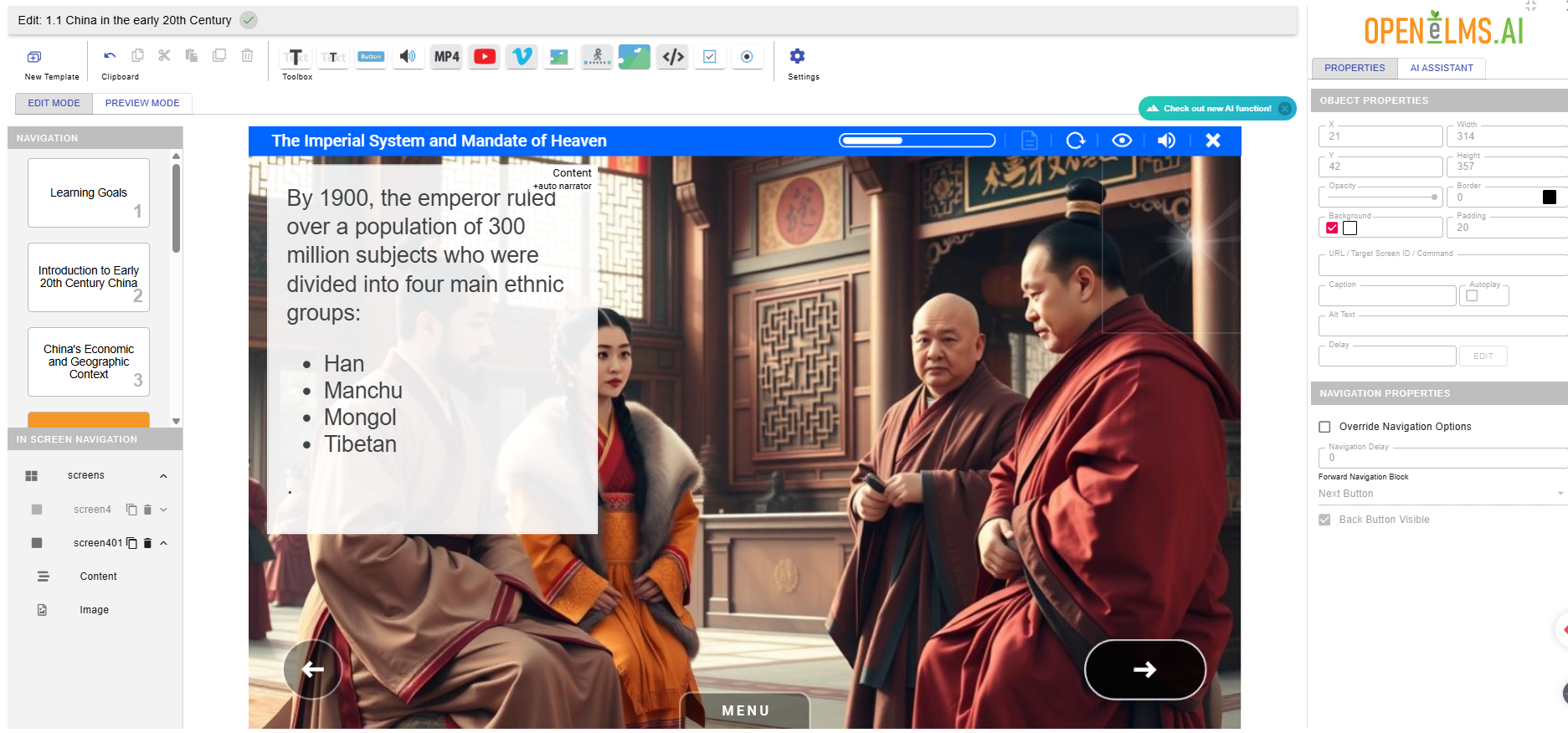
Task: Toggle the Autoplay checkbox
Action: click(x=1472, y=295)
